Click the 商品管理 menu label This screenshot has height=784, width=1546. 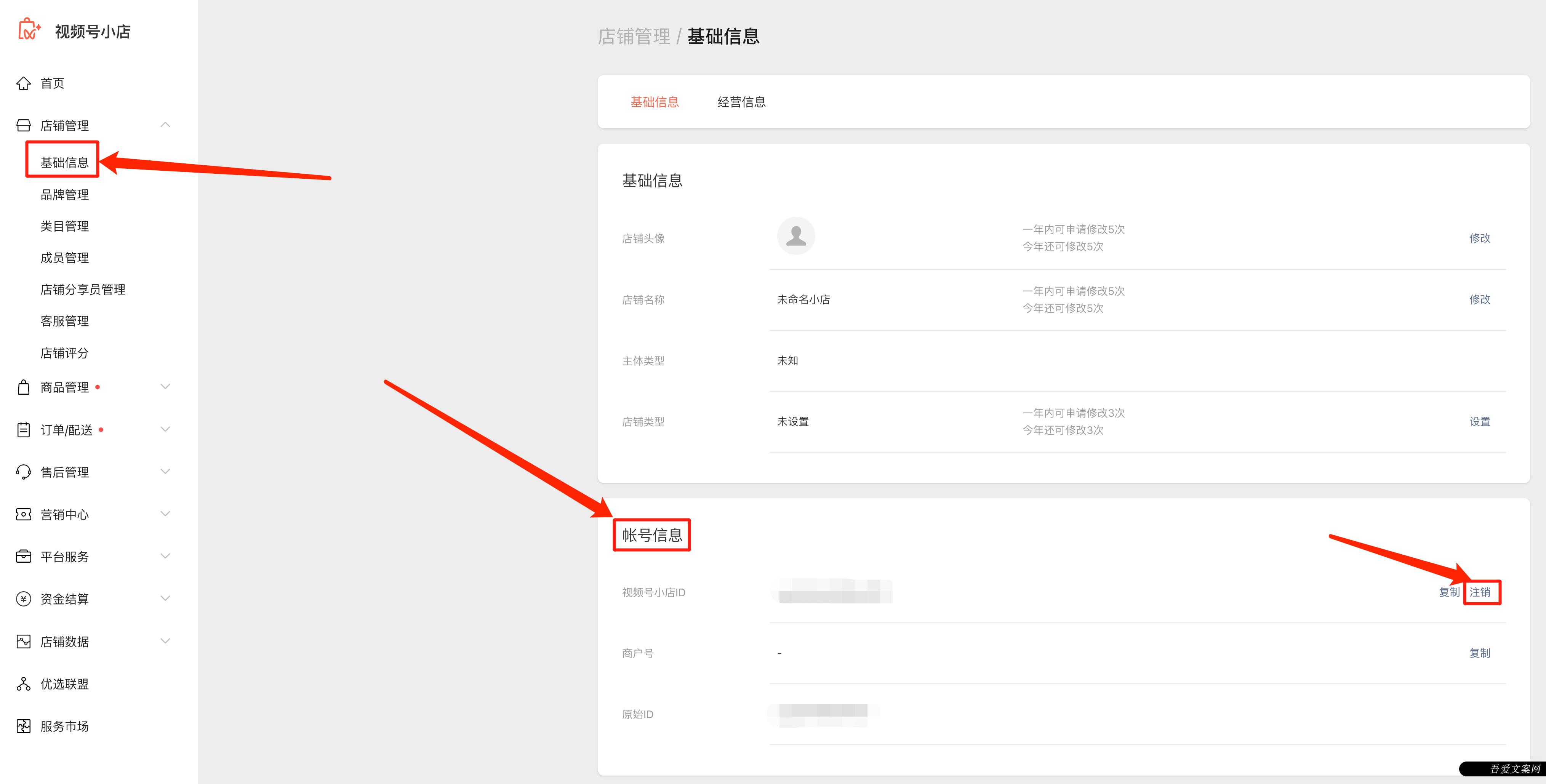(64, 388)
